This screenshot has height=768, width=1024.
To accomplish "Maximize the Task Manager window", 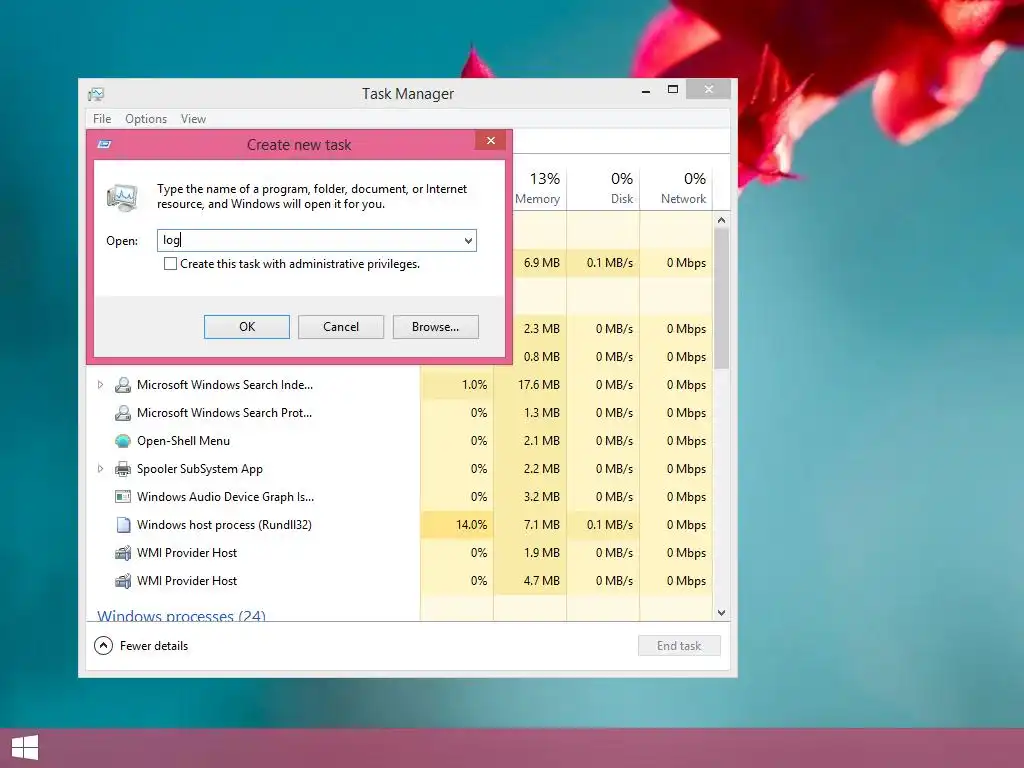I will [673, 89].
